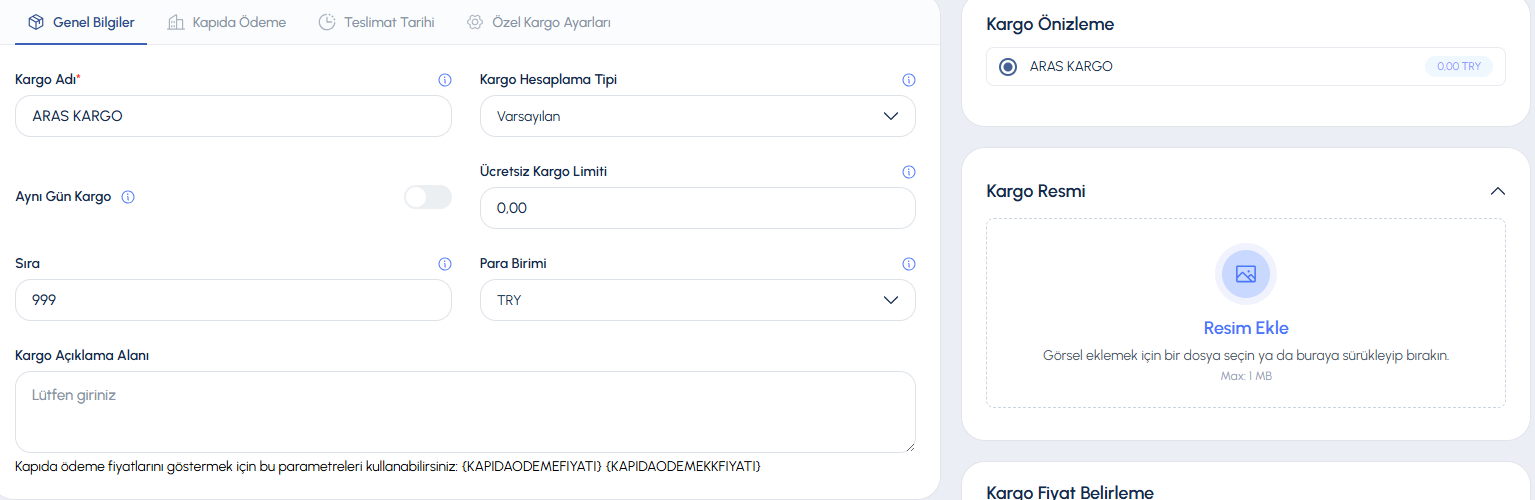Click the Sıra input with 999
This screenshot has width=1535, height=500.
(x=233, y=300)
